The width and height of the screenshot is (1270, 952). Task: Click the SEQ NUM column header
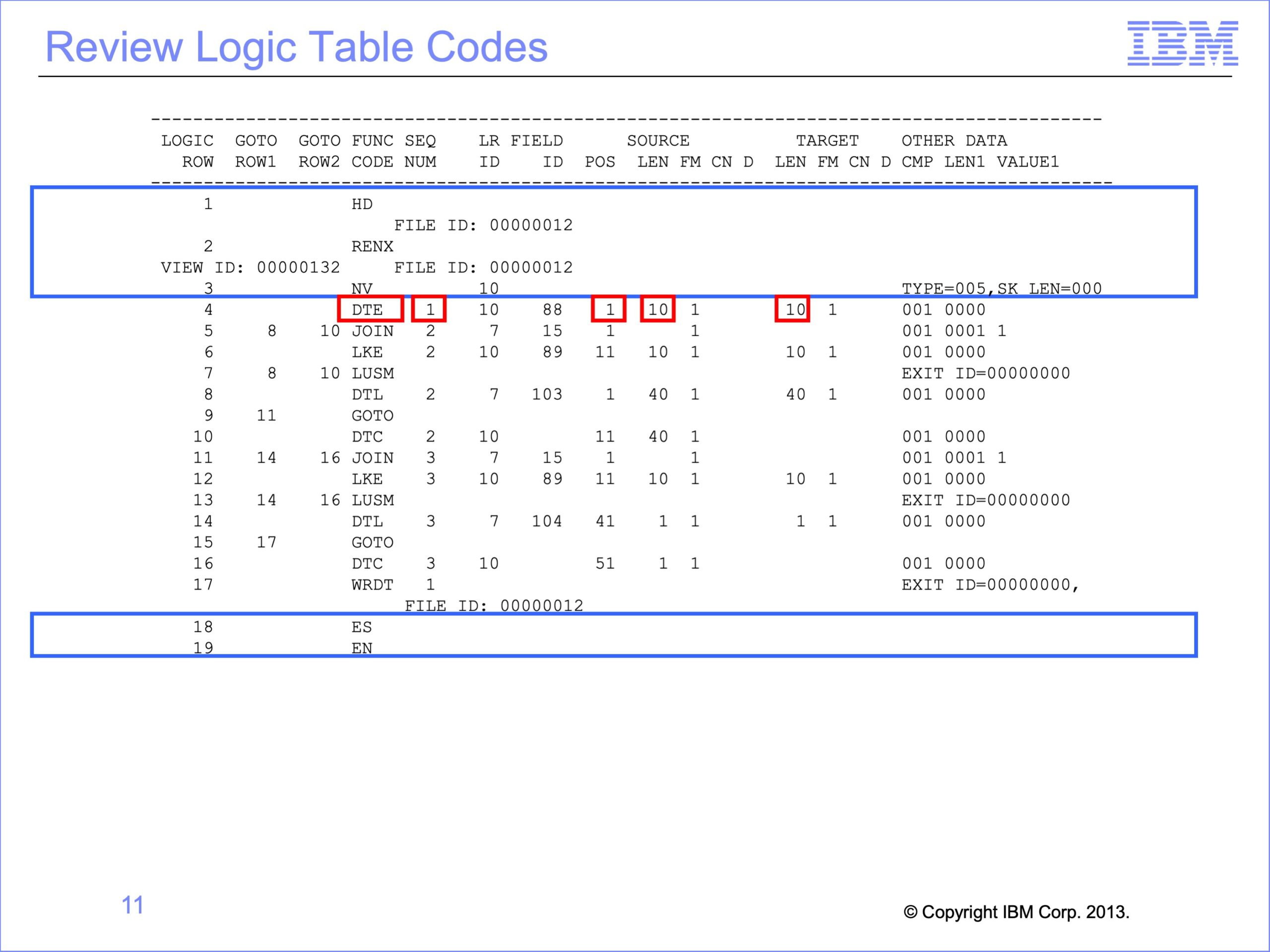pos(420,152)
